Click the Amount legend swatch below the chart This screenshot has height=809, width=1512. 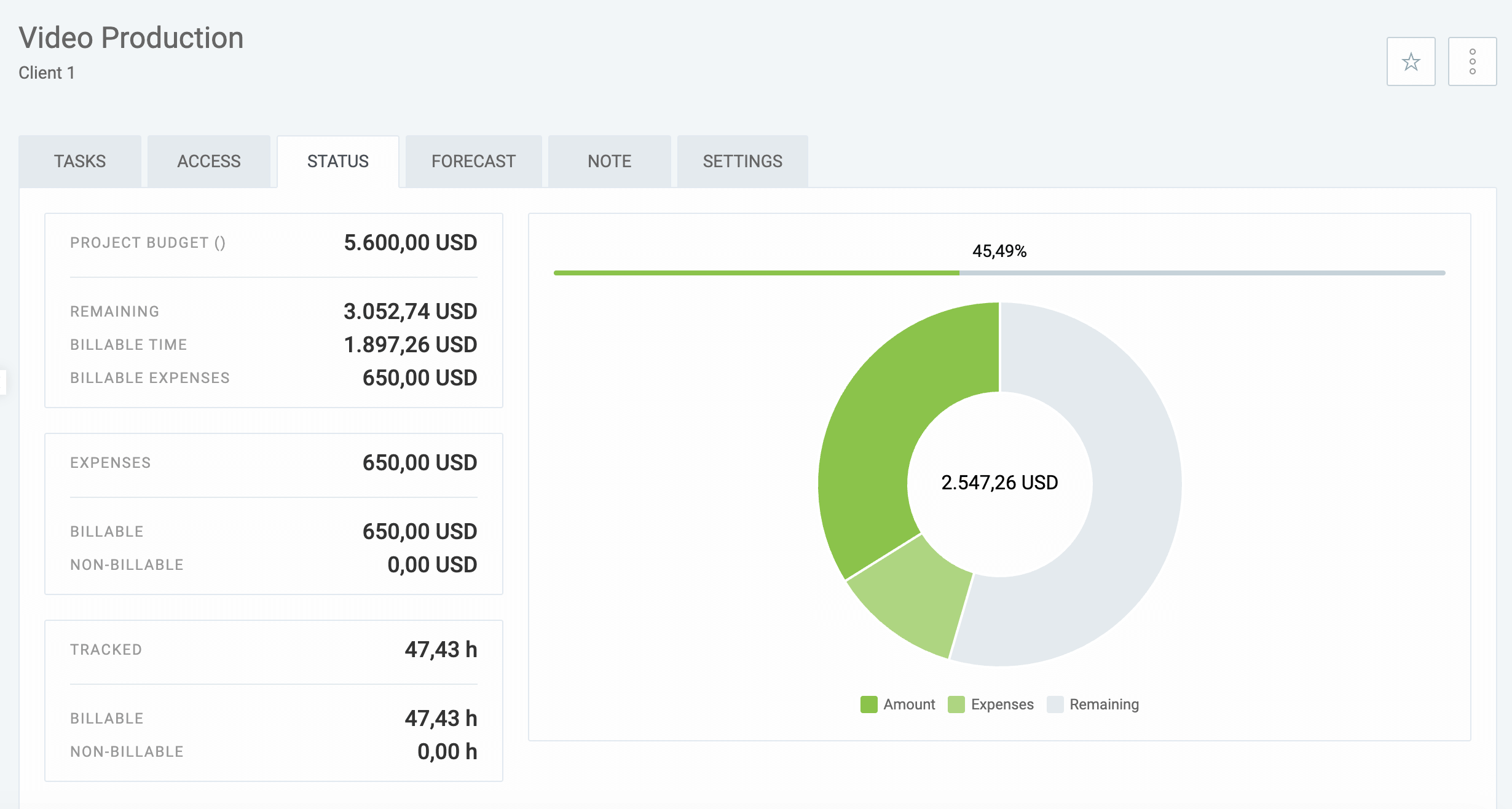click(x=868, y=704)
